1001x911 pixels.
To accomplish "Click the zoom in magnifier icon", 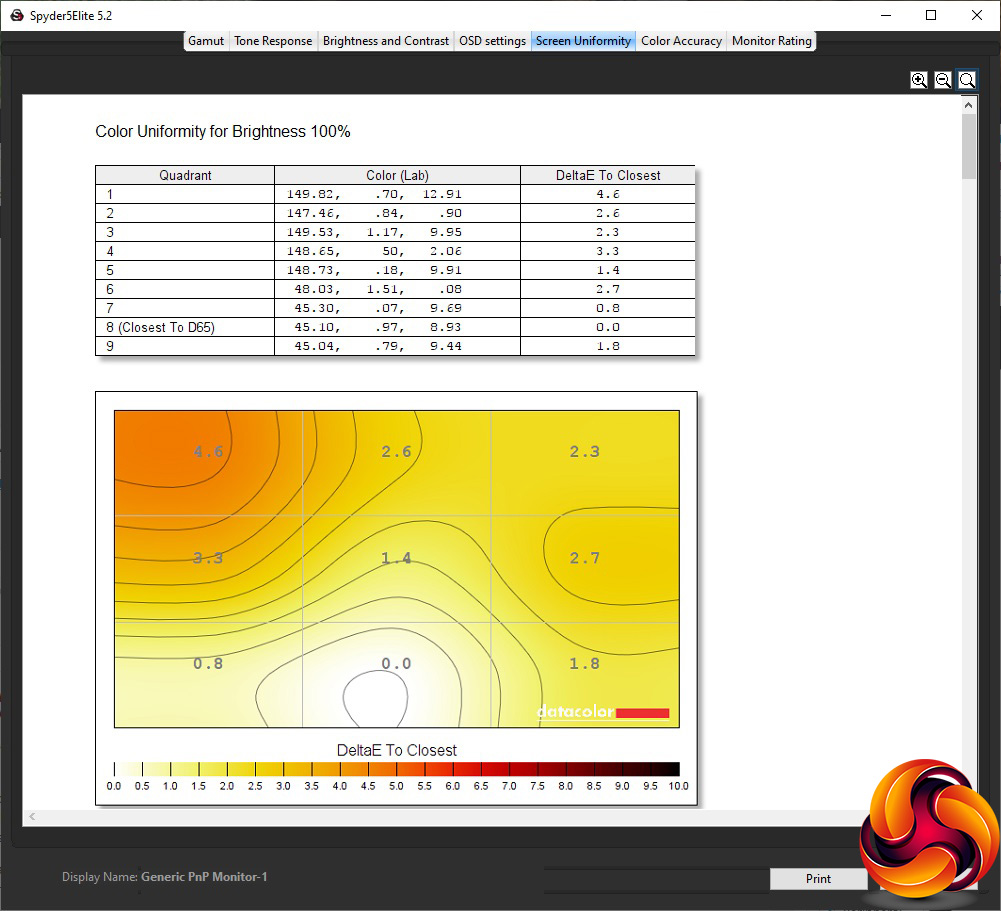I will pyautogui.click(x=919, y=80).
